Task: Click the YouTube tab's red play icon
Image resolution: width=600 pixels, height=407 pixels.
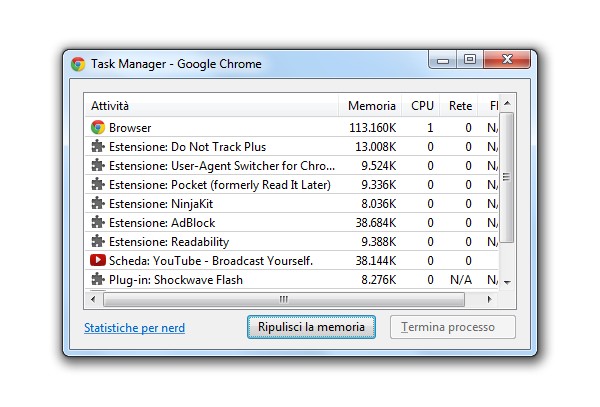Action: pos(98,260)
